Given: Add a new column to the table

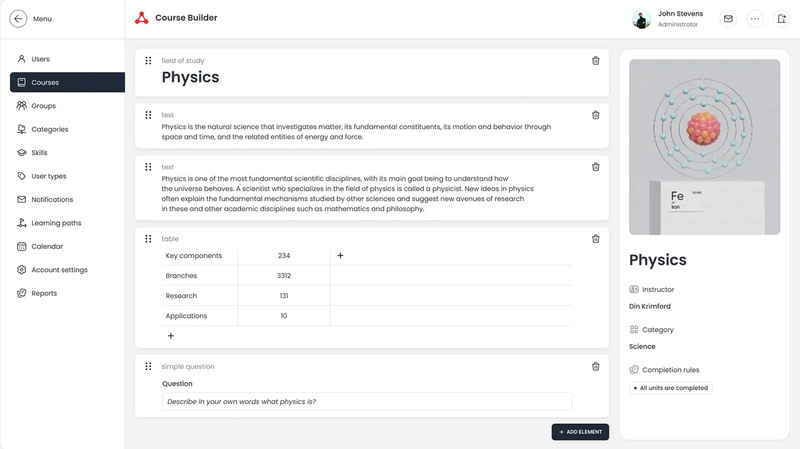Looking at the screenshot, I should (x=340, y=256).
